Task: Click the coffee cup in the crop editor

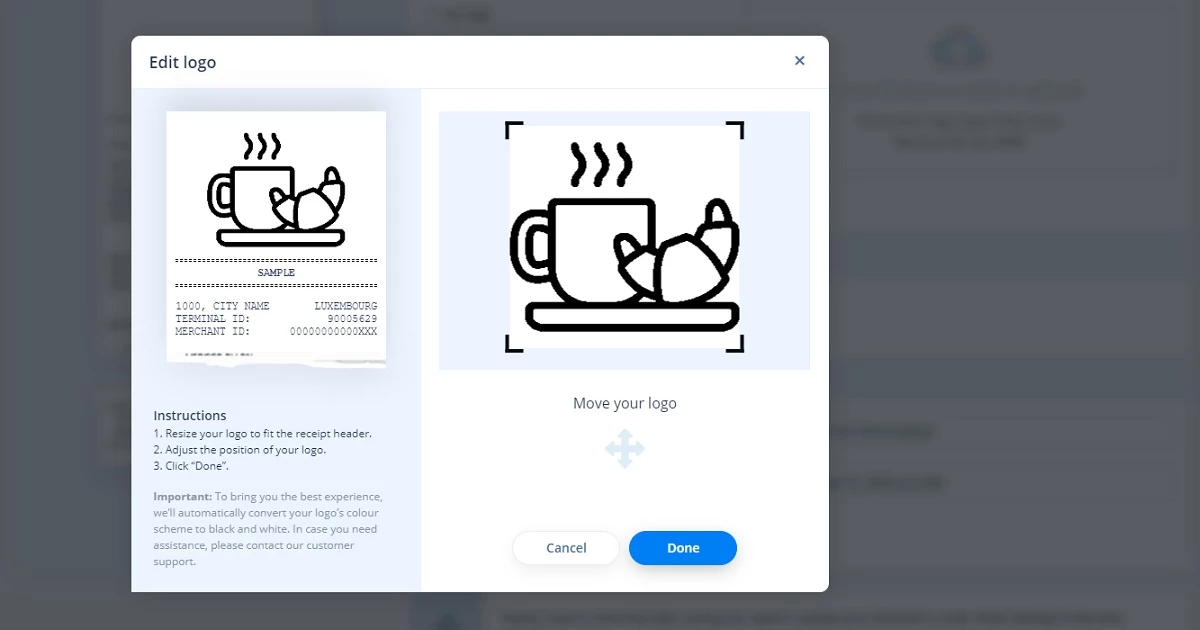Action: pyautogui.click(x=580, y=250)
